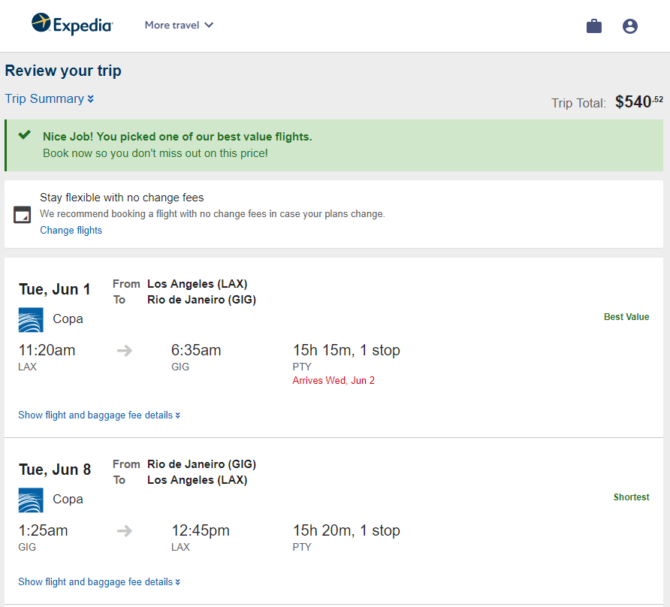
Task: Click the arrow between 1:25am and 12:45pm
Action: 124,531
